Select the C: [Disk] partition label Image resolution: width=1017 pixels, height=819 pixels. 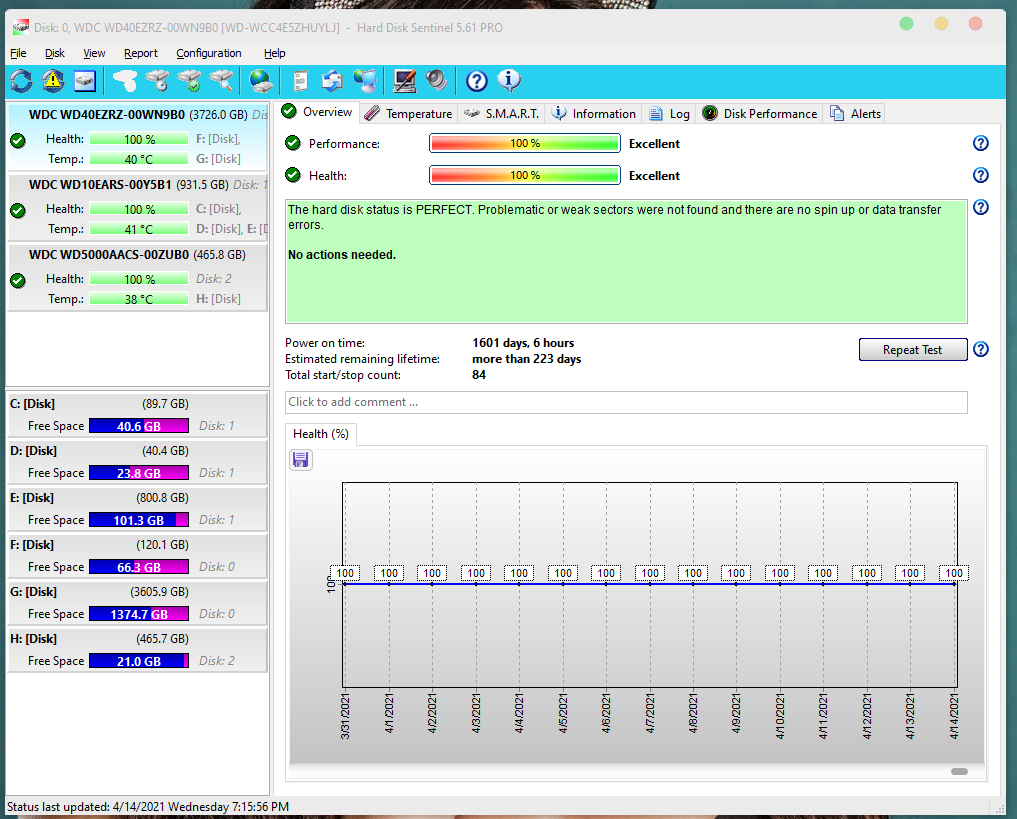[x=32, y=403]
